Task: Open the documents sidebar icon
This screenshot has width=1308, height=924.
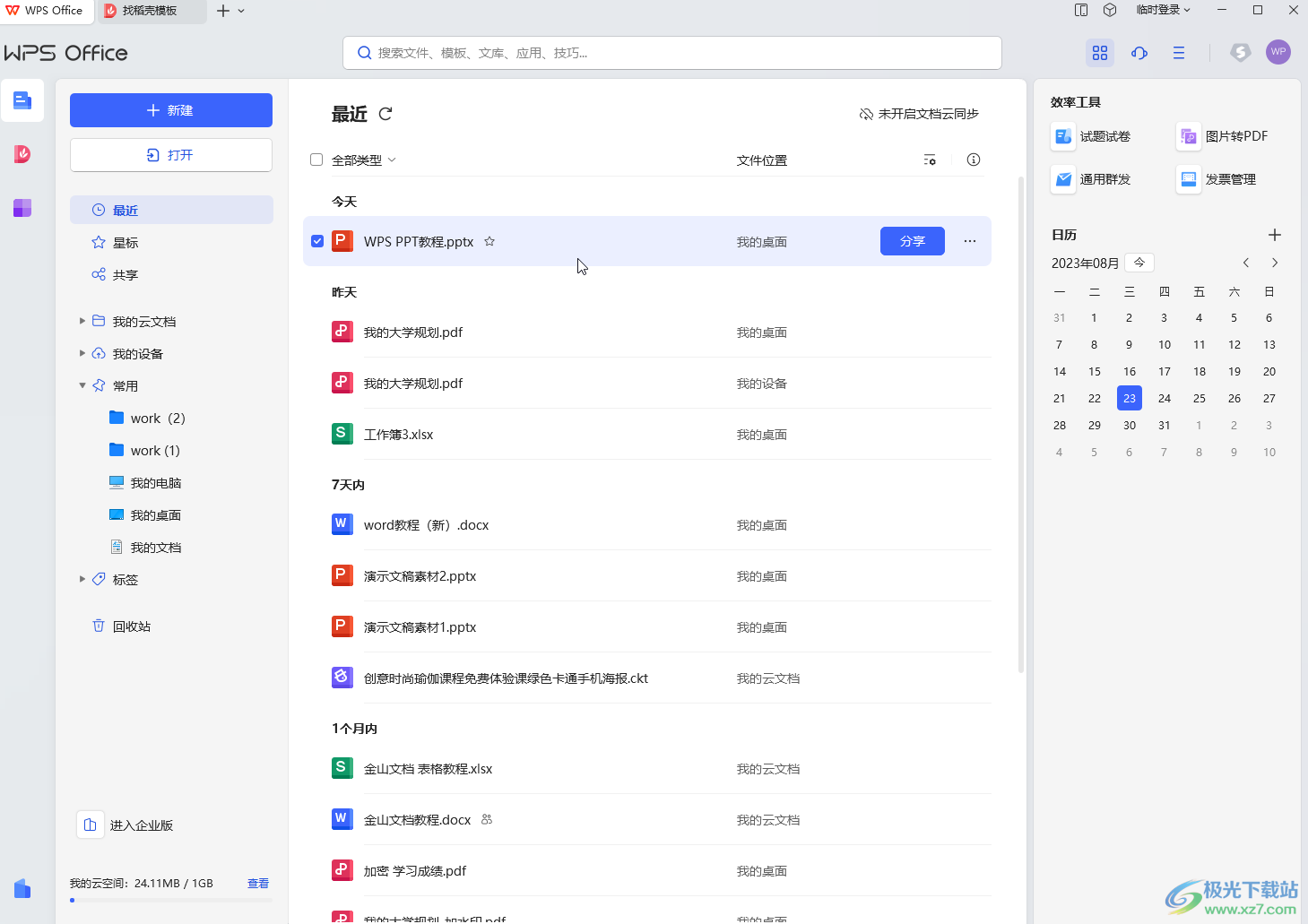Action: [22, 100]
